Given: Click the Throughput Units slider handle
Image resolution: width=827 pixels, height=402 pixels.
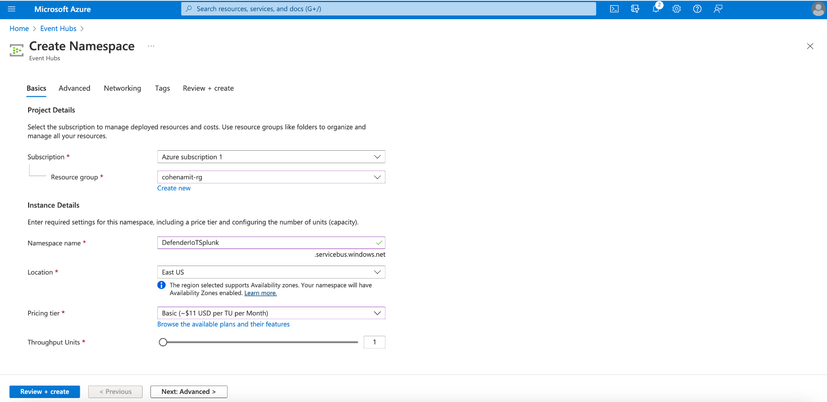Looking at the screenshot, I should (163, 342).
